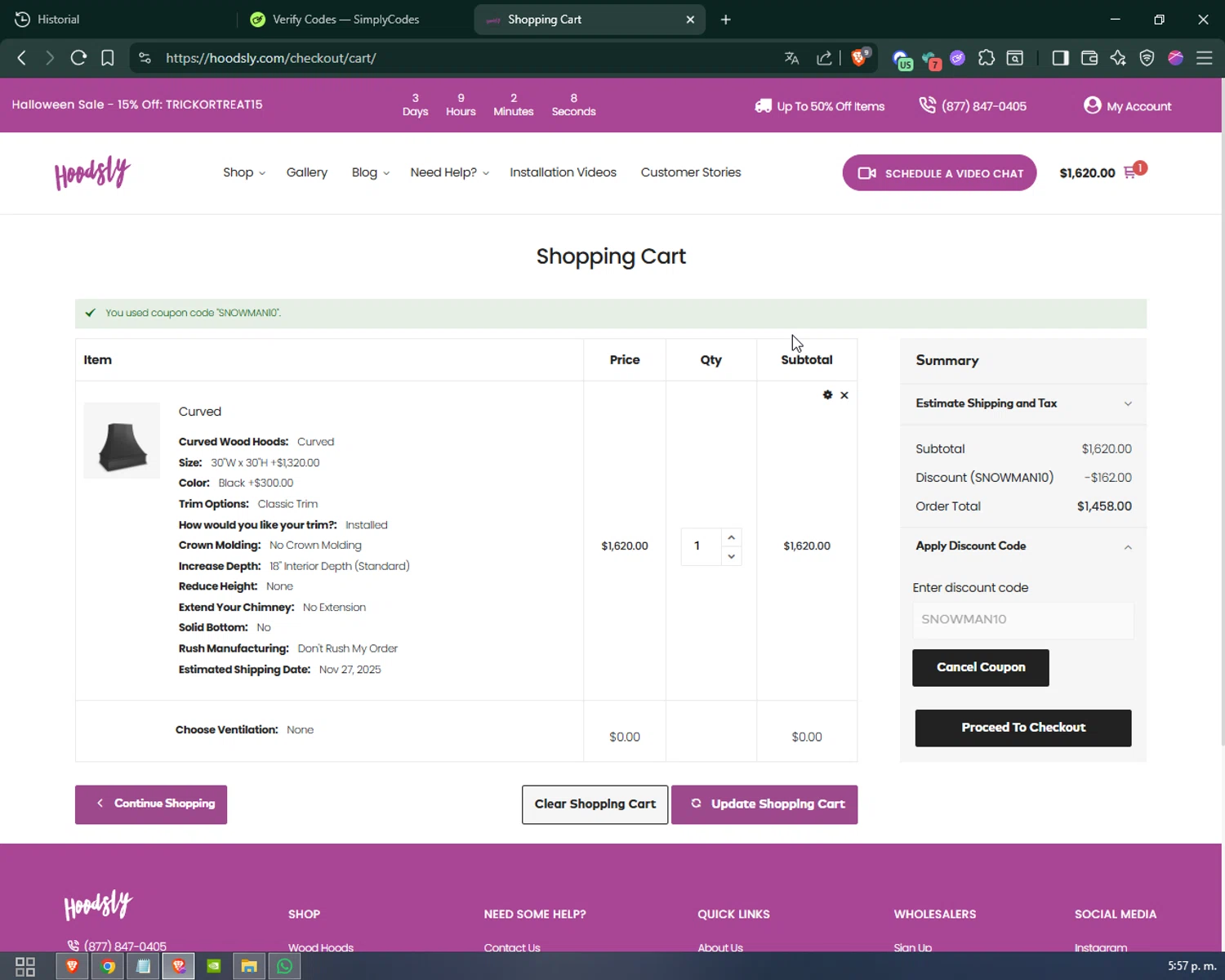1225x980 pixels.
Task: Click Continue Shopping button
Action: (x=151, y=804)
